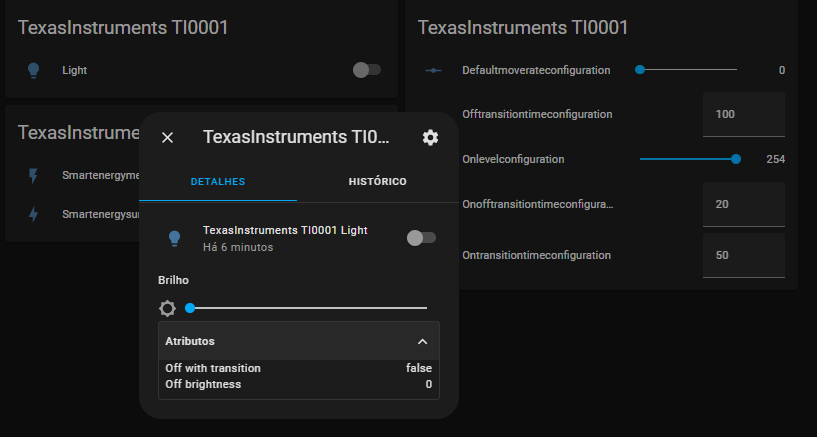Switch to the DETALHES tab
The width and height of the screenshot is (817, 437).
tap(218, 182)
